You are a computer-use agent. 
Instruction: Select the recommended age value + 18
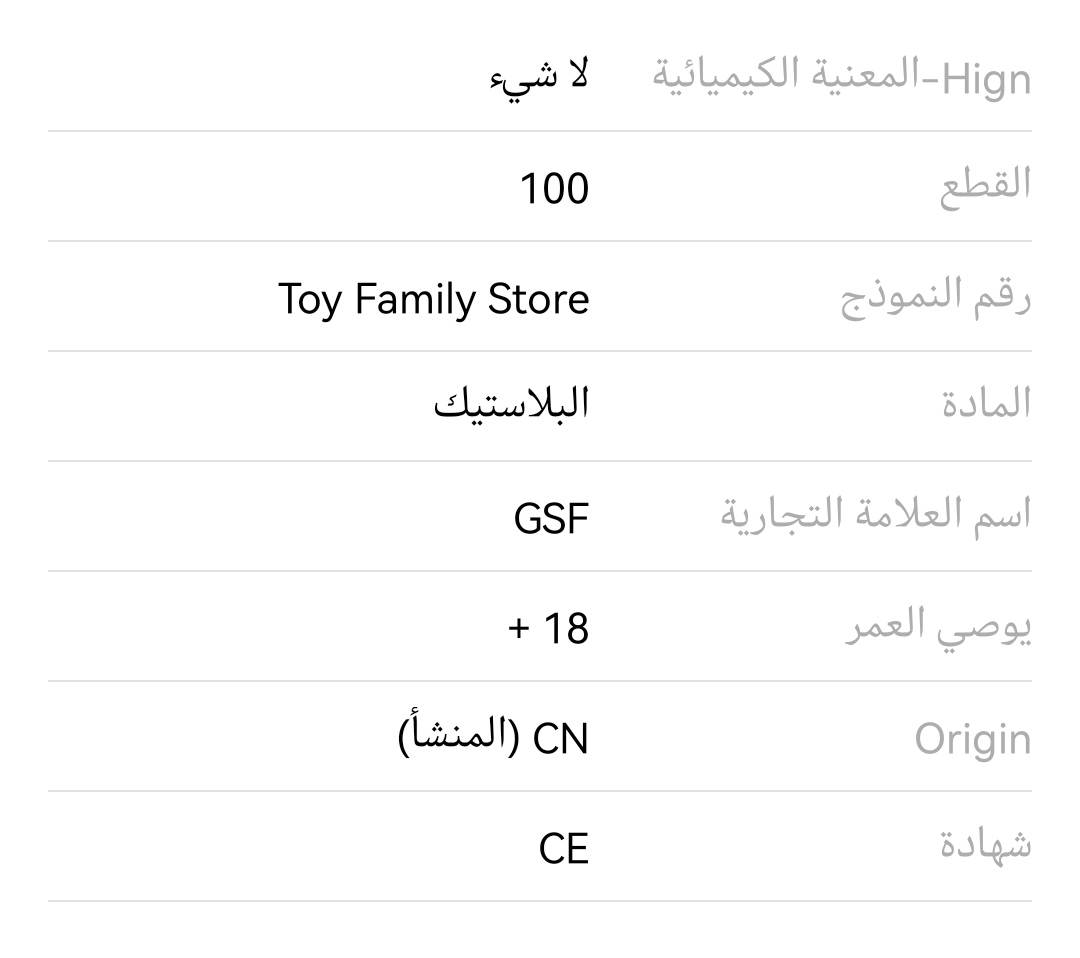click(548, 629)
